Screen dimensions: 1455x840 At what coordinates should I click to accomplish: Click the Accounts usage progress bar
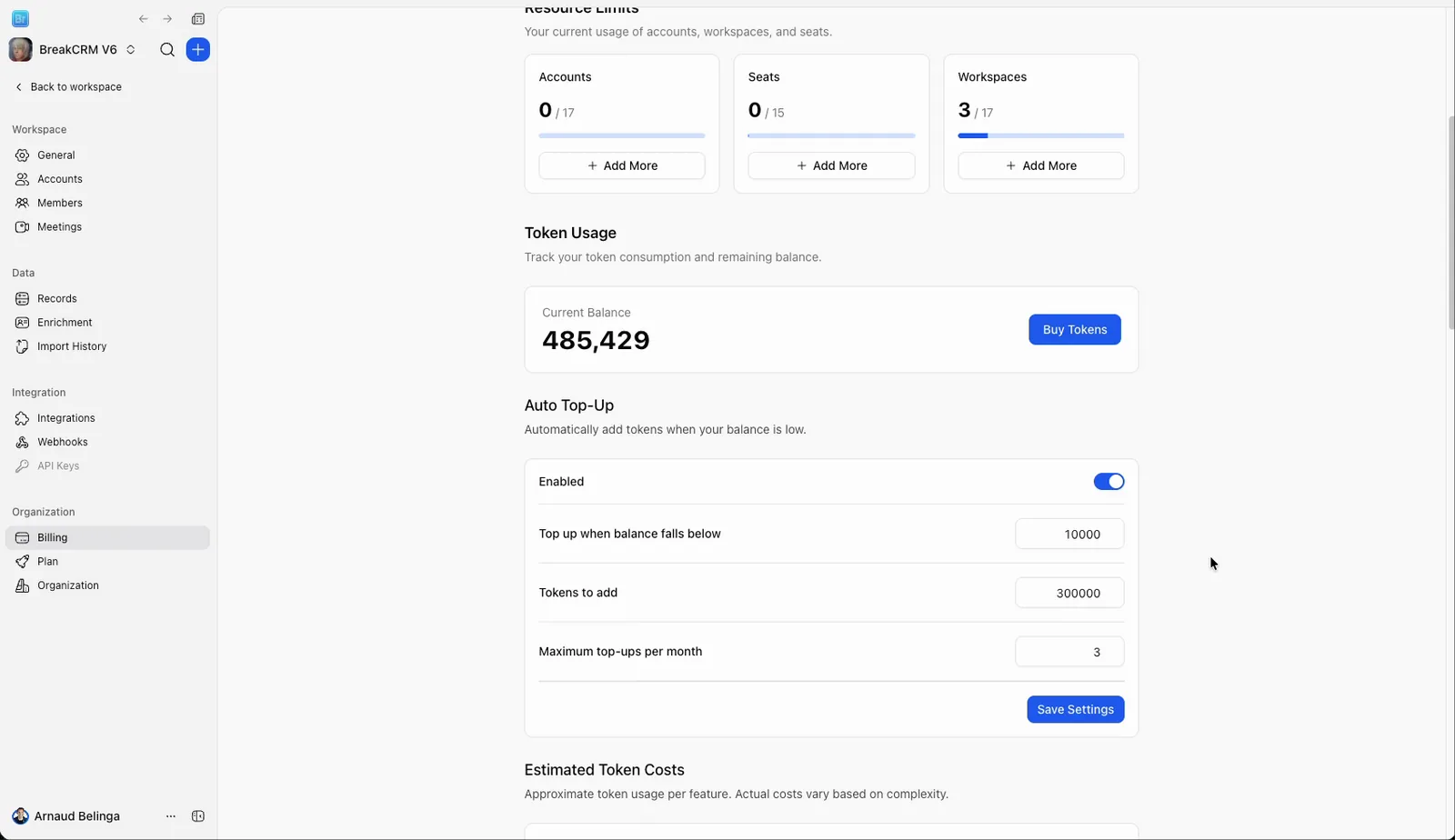pos(622,135)
